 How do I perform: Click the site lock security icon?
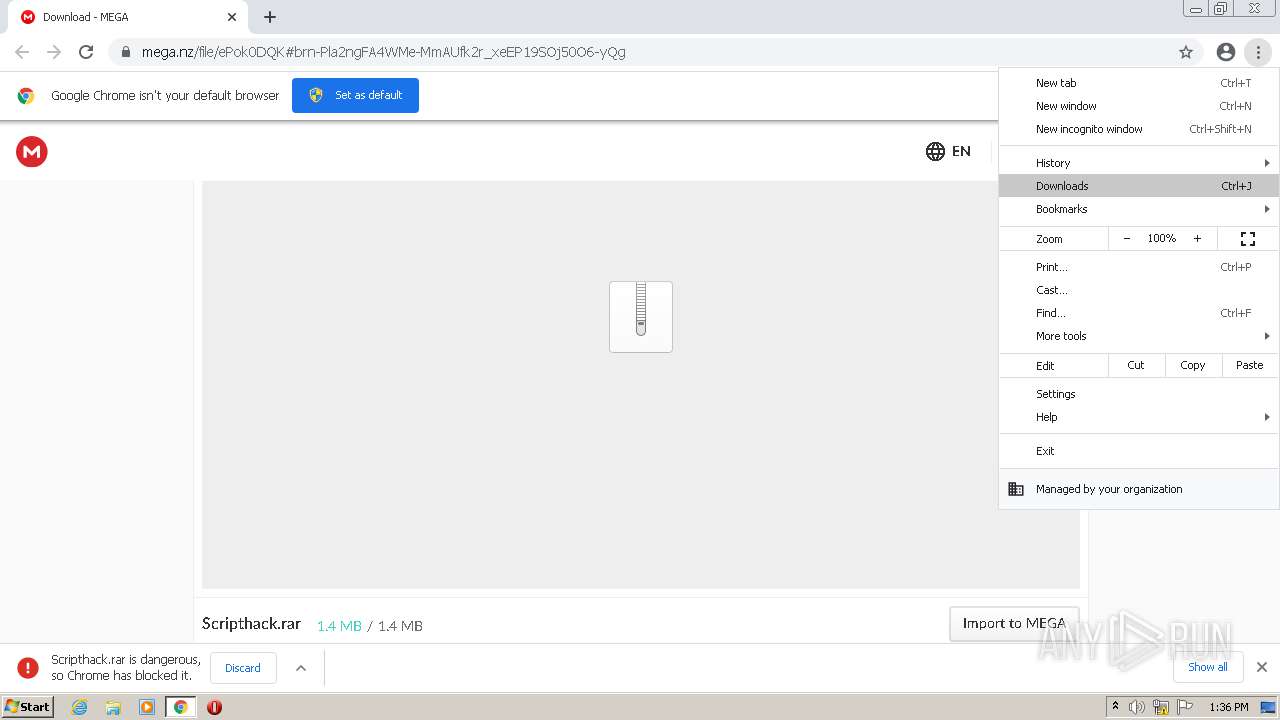coord(125,52)
